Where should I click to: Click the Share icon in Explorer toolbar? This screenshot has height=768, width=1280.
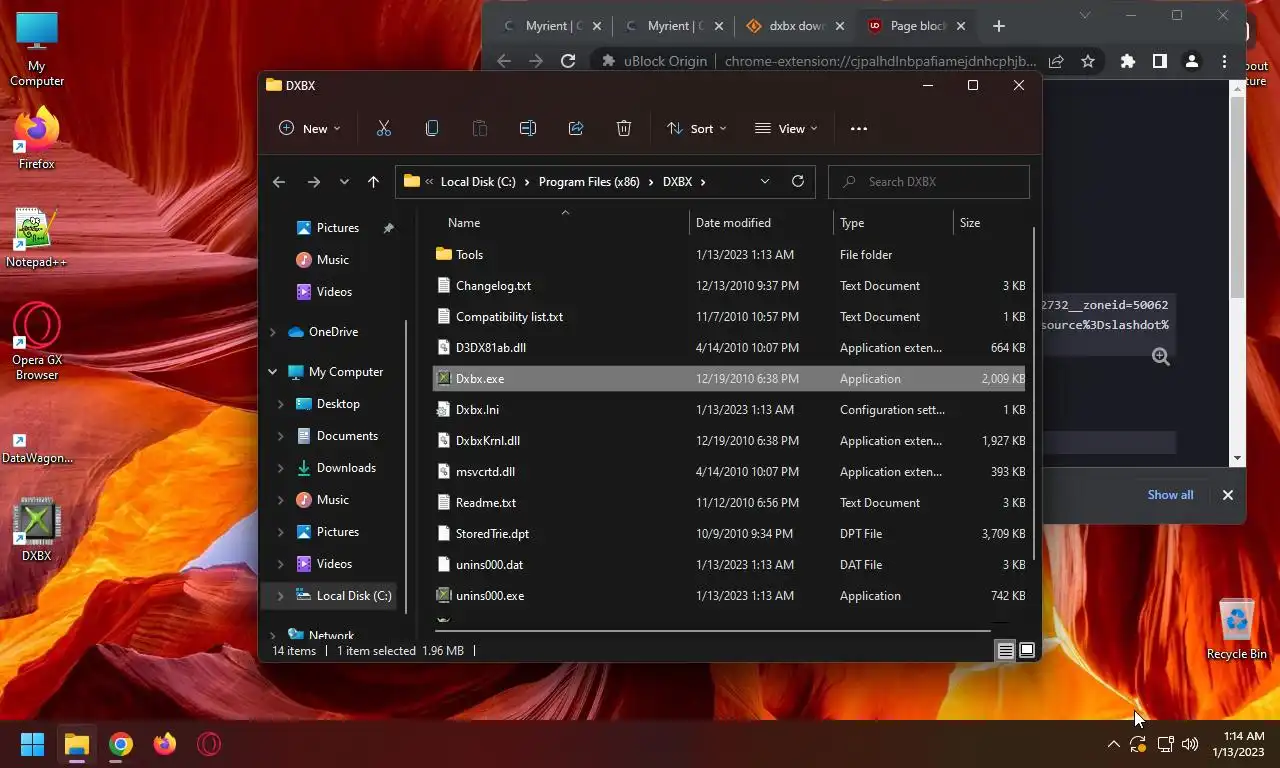coord(576,128)
